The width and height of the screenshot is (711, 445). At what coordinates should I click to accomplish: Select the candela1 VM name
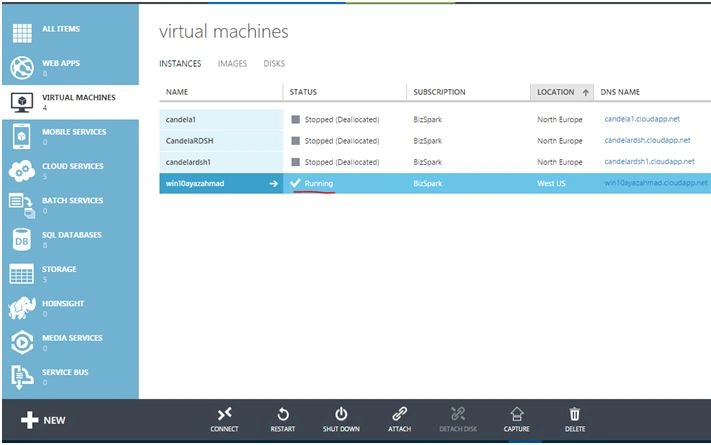(180, 119)
